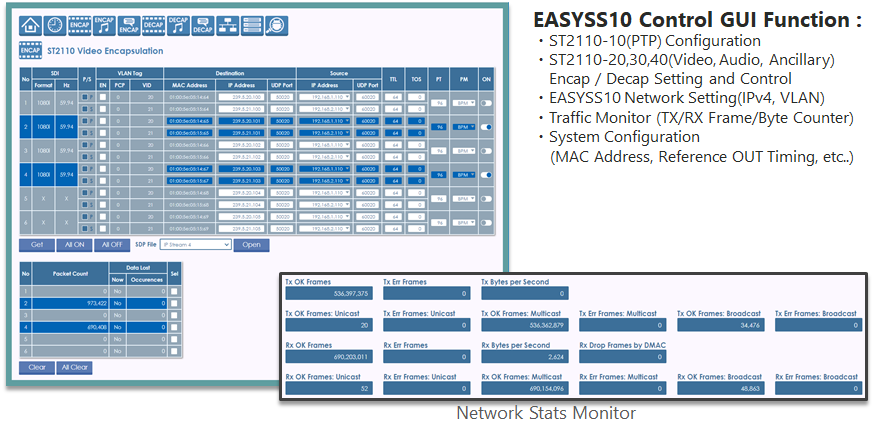Screen dimensions: 886x435
Task: Click the All ON button
Action: 74,245
